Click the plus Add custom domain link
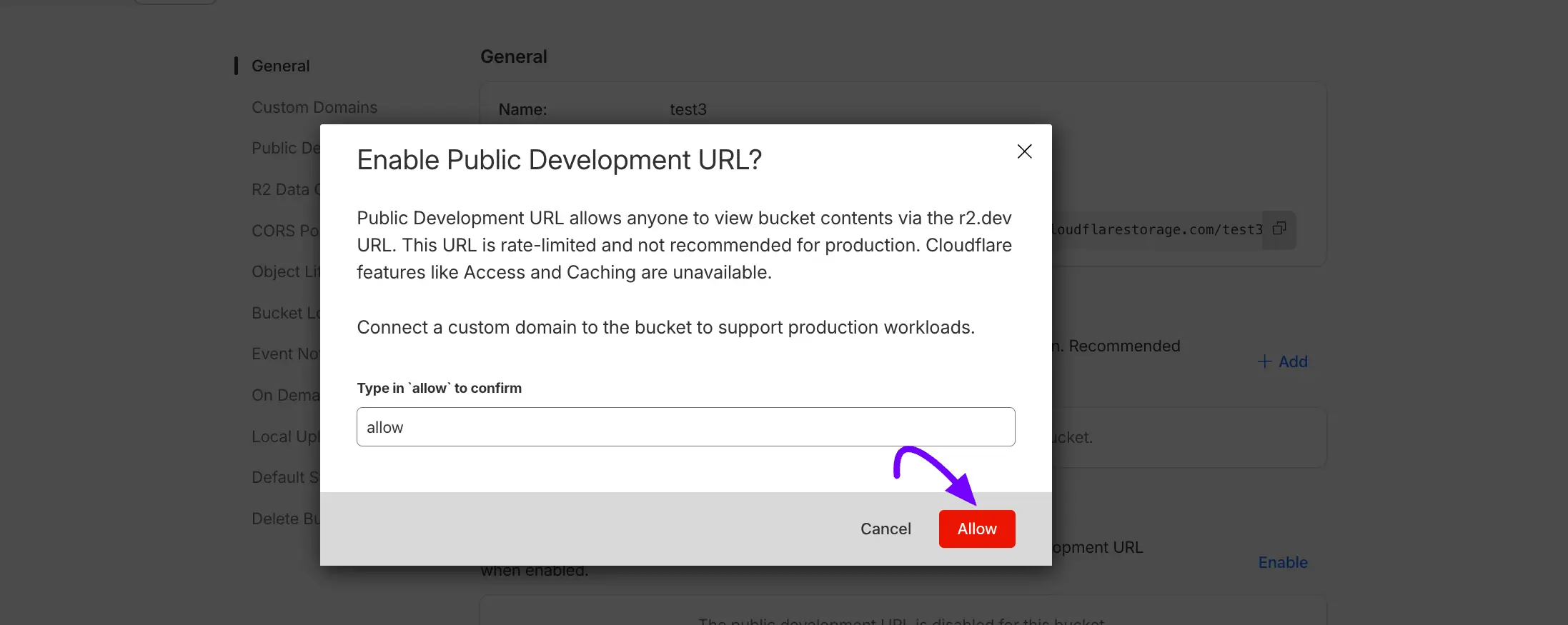Image resolution: width=1568 pixels, height=625 pixels. click(1282, 361)
